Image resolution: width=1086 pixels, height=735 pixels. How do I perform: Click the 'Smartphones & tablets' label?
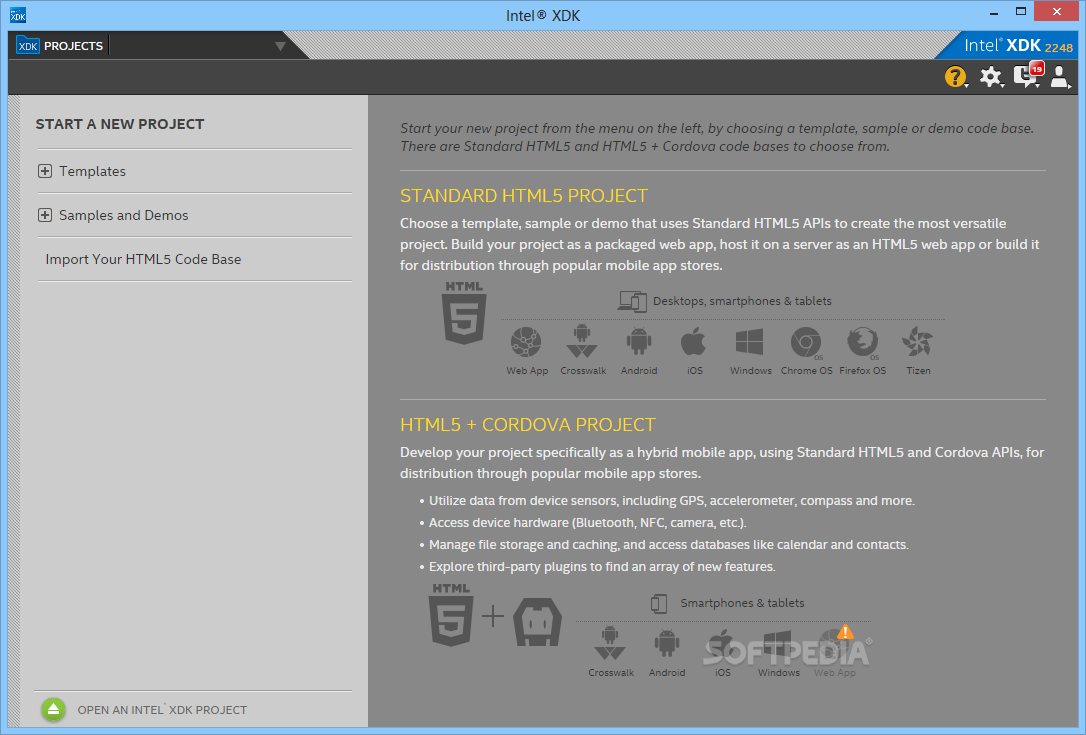pyautogui.click(x=742, y=603)
